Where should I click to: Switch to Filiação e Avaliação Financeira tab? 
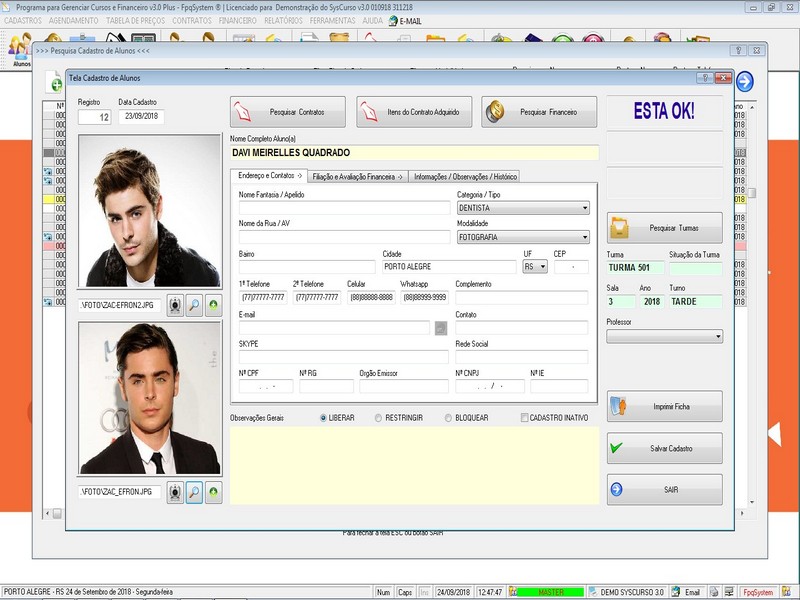pos(357,177)
